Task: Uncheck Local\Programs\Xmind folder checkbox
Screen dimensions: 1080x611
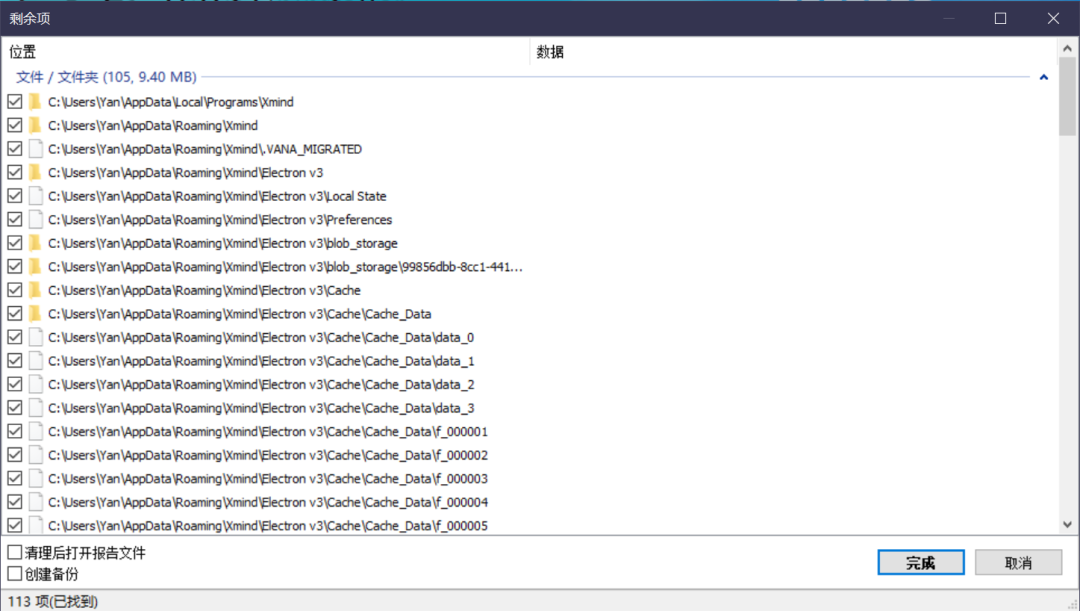Action: click(x=14, y=102)
